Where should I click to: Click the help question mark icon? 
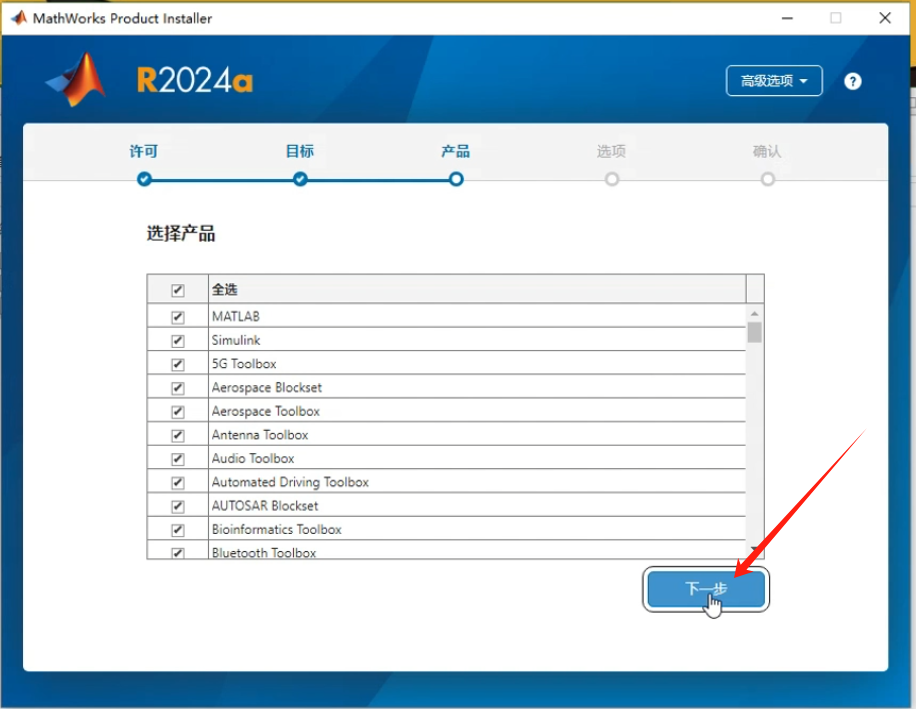(x=852, y=81)
